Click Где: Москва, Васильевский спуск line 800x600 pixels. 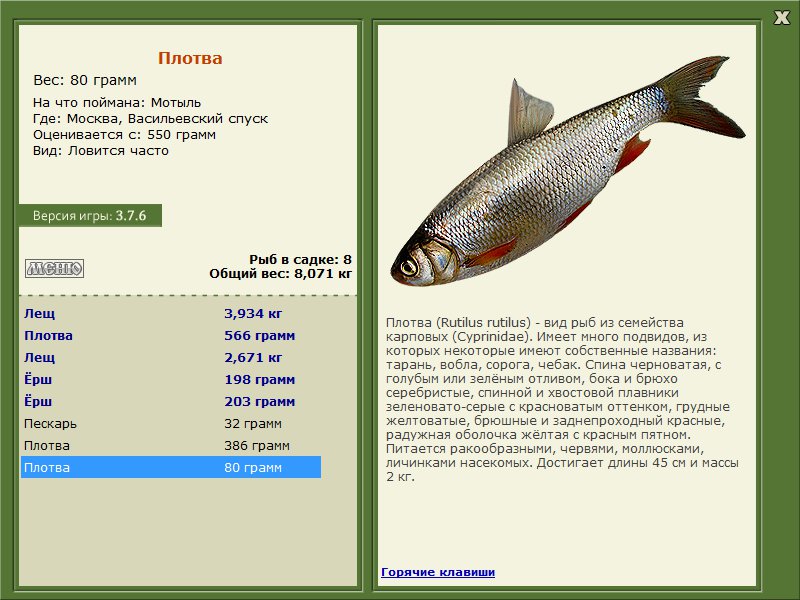tap(151, 119)
